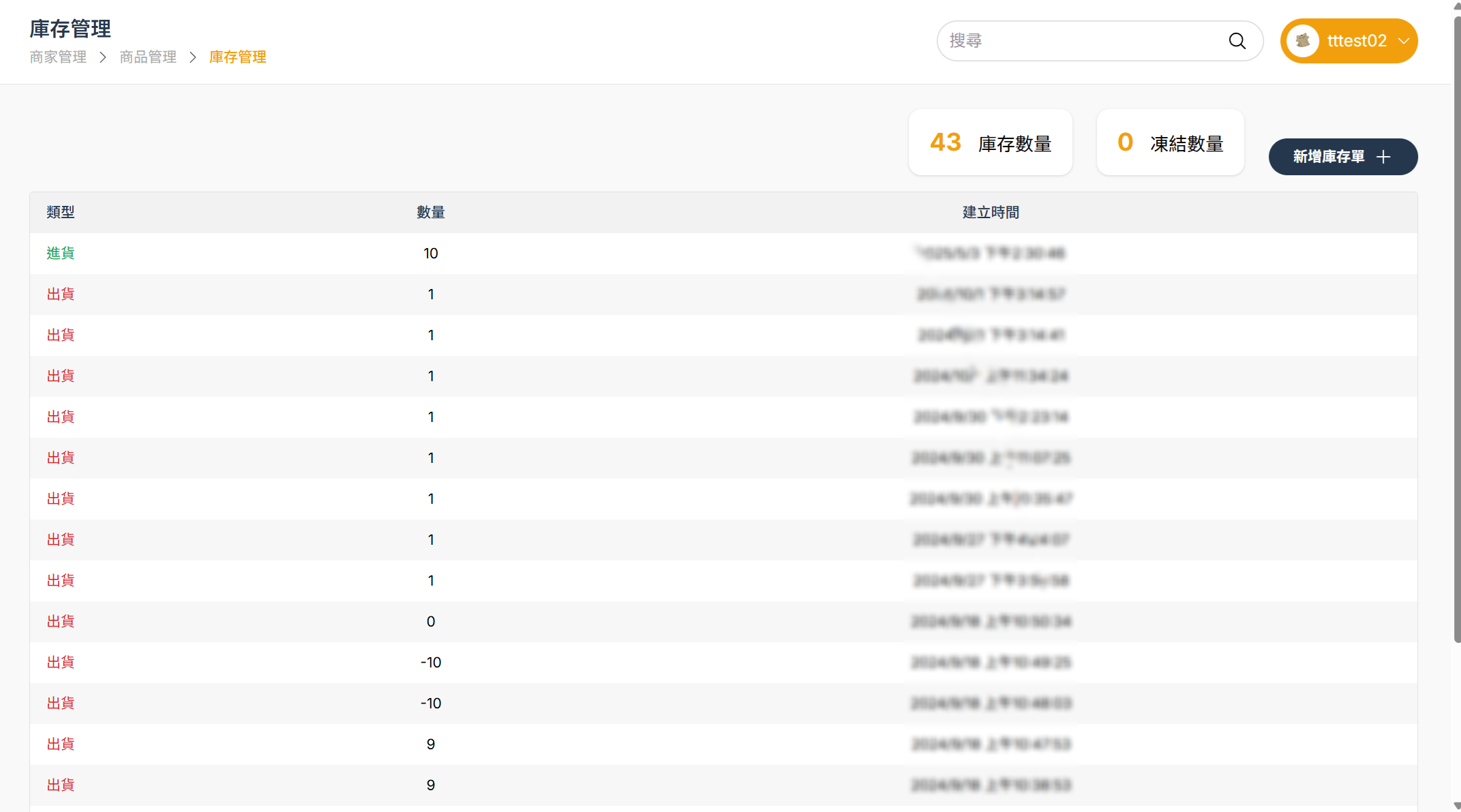Click the 建立時間 column header
This screenshot has height=812, width=1461.
tap(990, 213)
